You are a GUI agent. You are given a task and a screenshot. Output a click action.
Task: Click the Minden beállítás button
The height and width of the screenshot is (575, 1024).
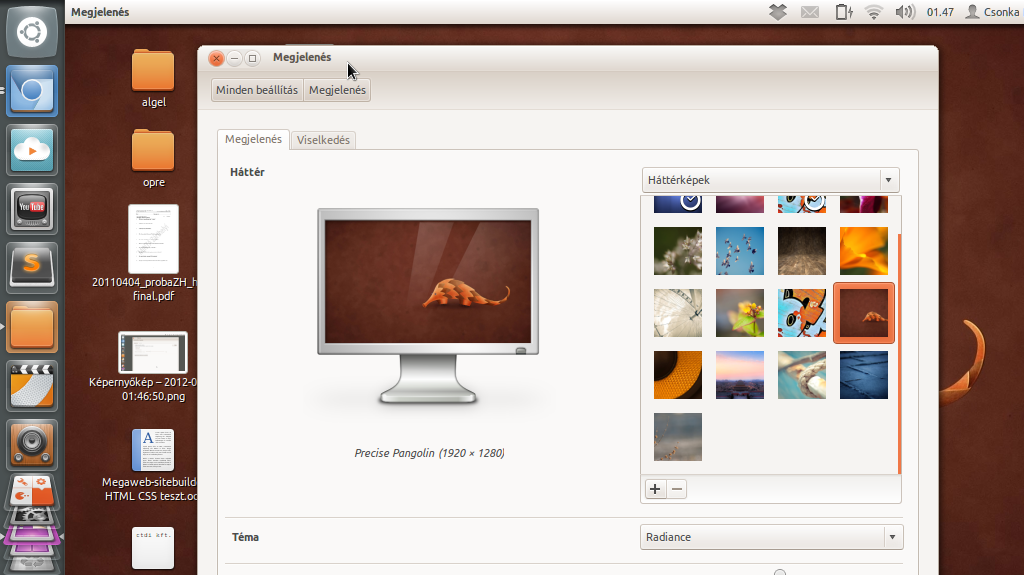coord(257,90)
